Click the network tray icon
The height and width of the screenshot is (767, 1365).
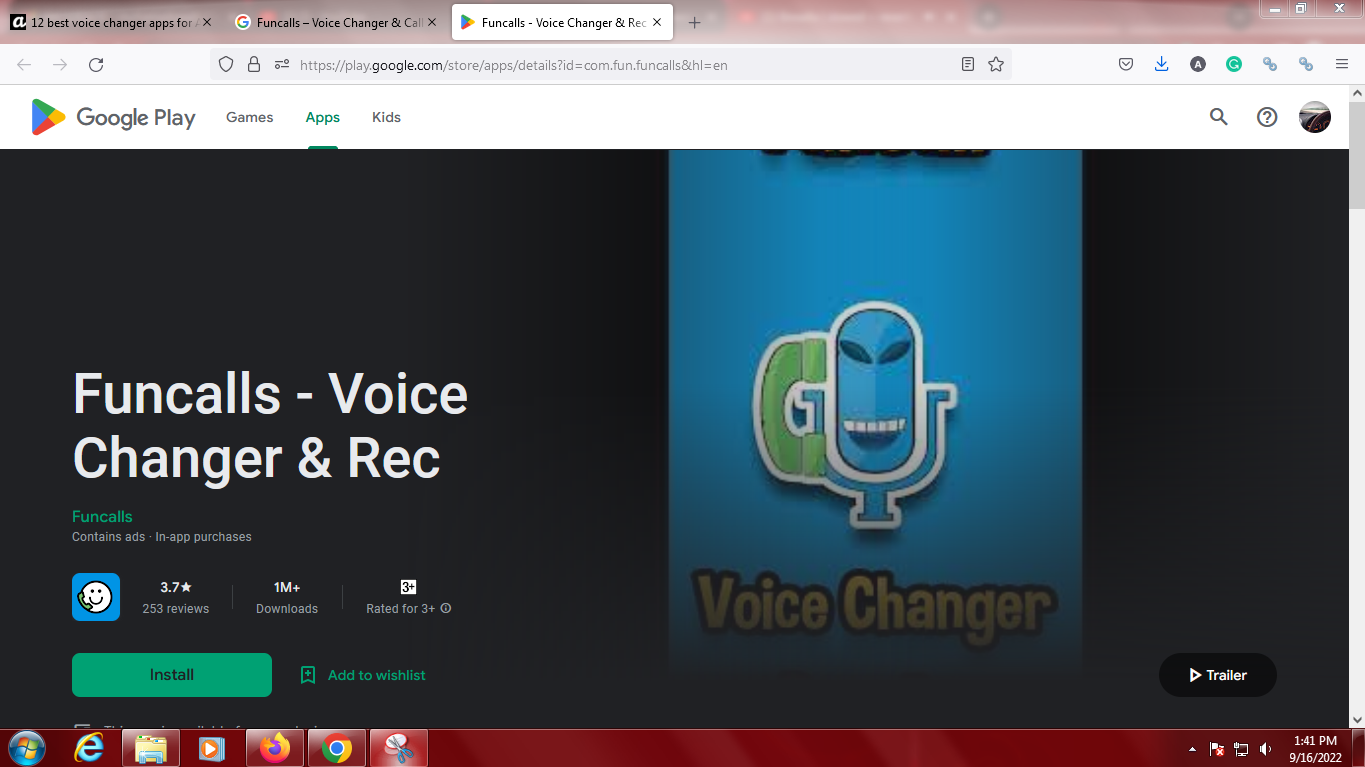coord(1242,749)
